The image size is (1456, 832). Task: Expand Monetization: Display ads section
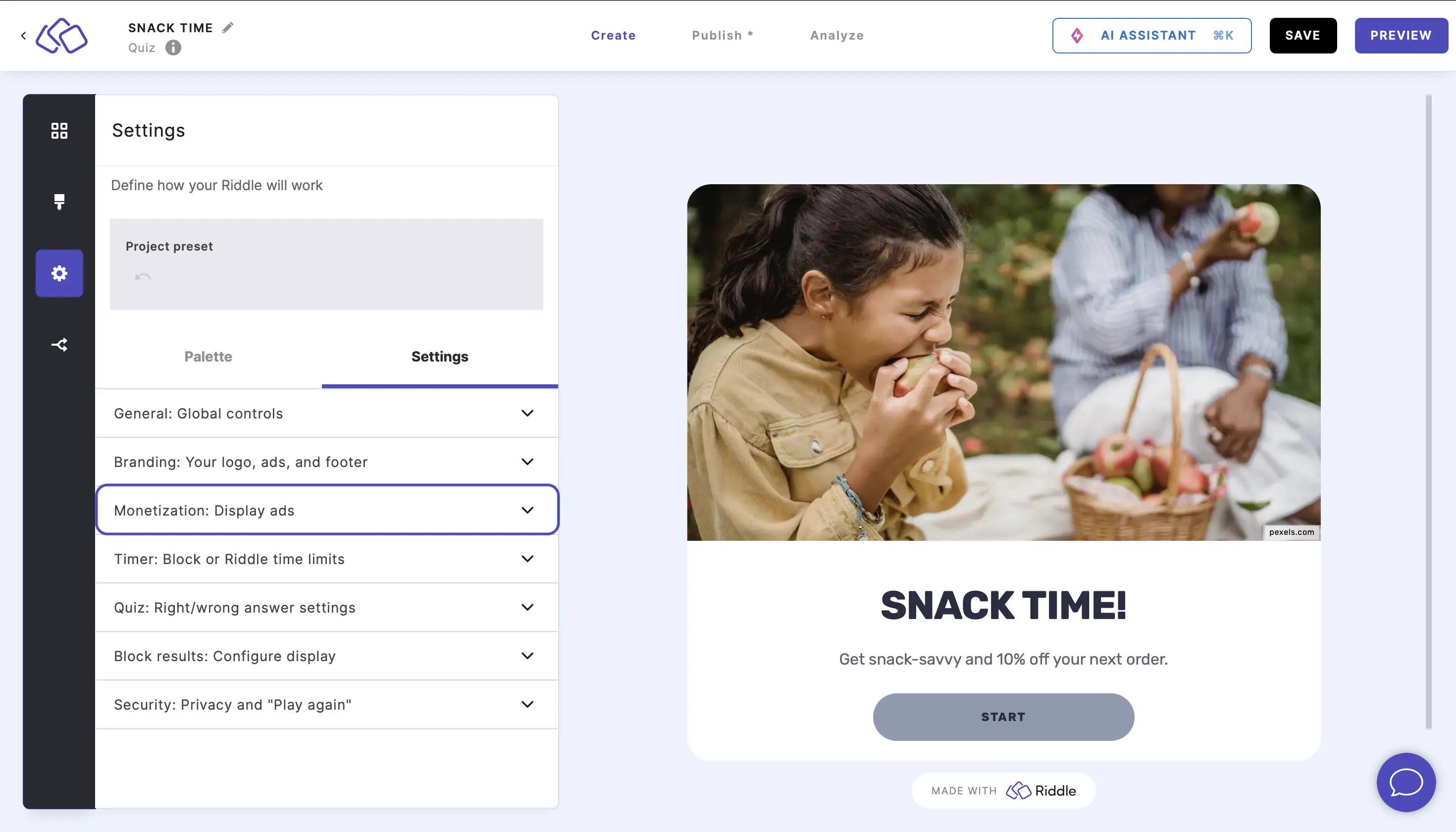point(327,510)
